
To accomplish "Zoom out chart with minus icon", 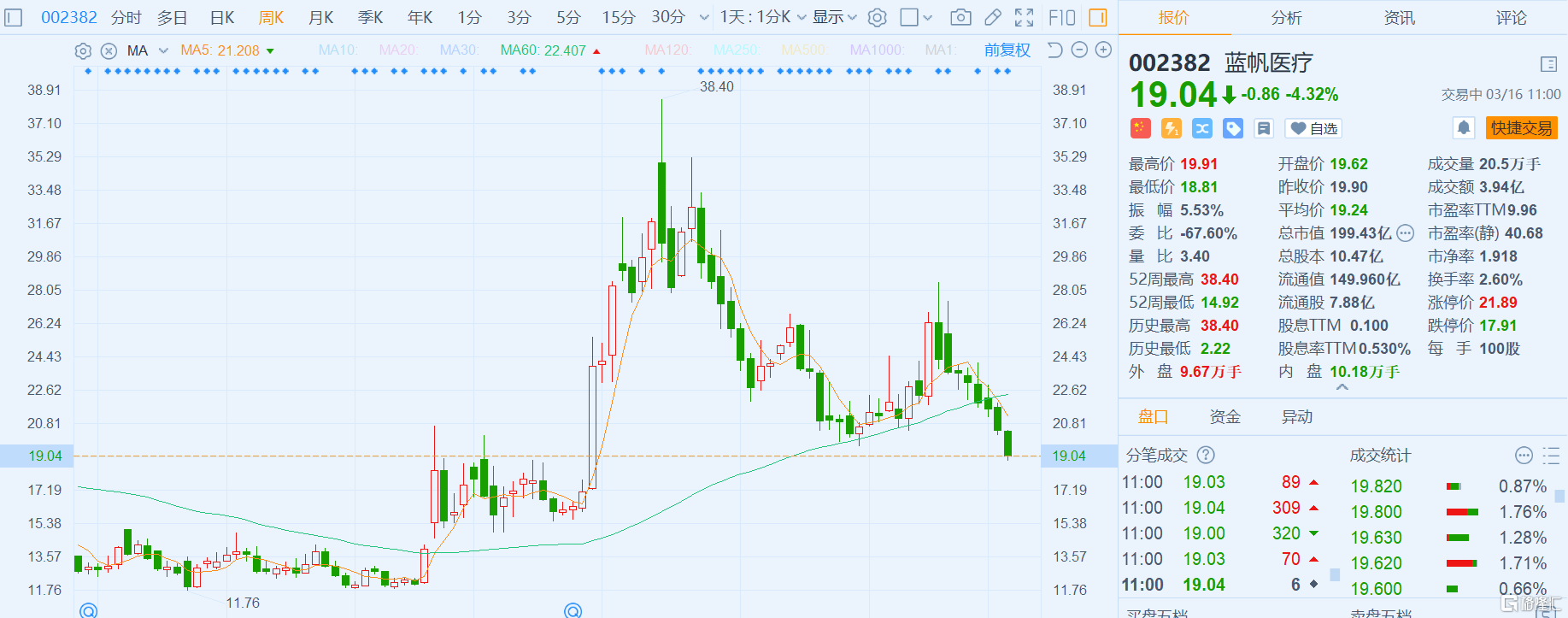I will tap(1079, 50).
